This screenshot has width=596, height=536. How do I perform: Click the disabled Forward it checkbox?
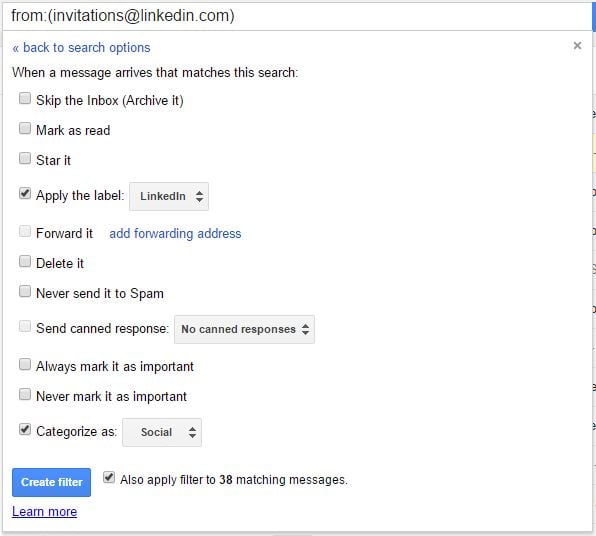[25, 232]
